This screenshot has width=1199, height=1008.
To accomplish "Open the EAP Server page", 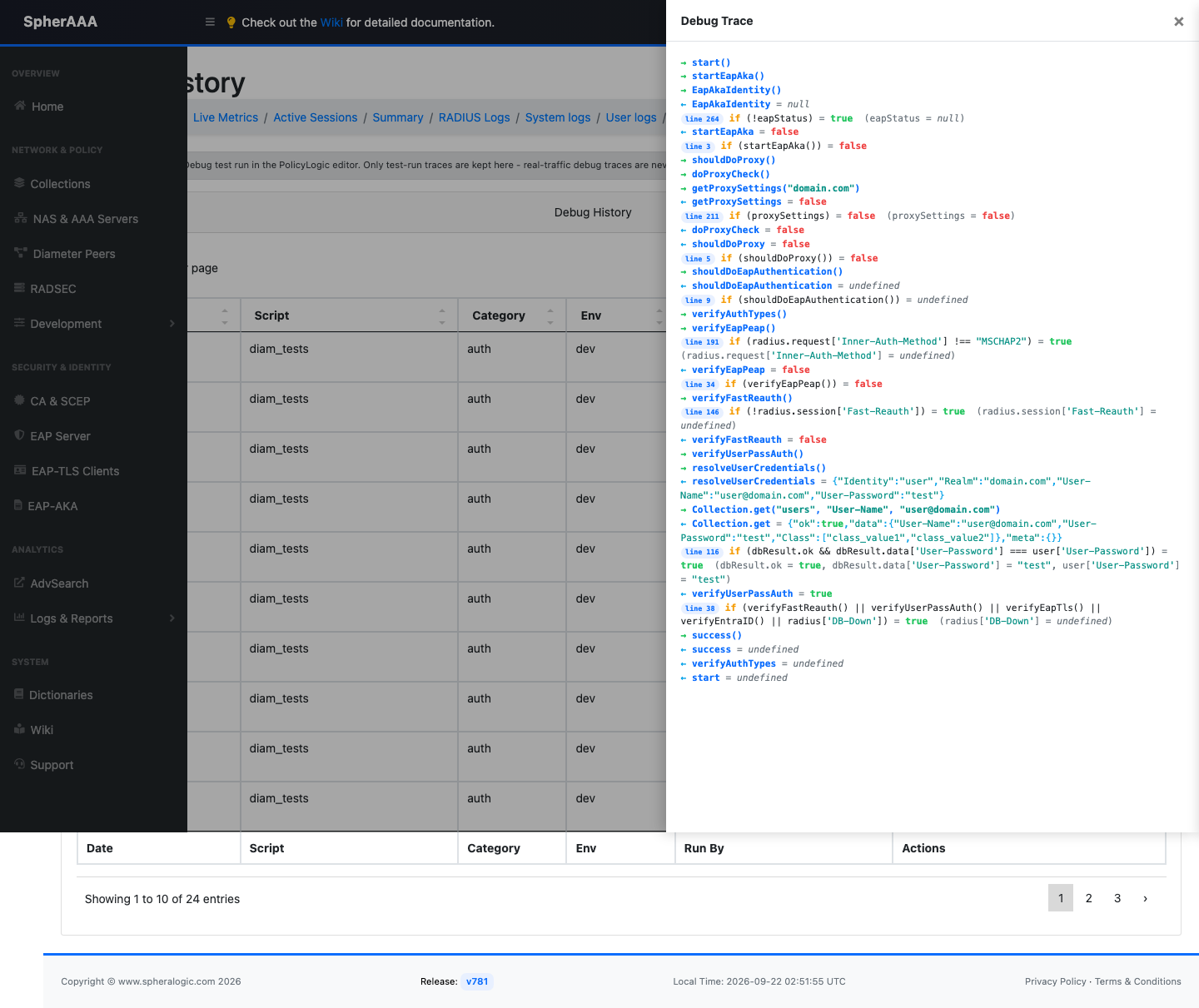I will tap(60, 436).
